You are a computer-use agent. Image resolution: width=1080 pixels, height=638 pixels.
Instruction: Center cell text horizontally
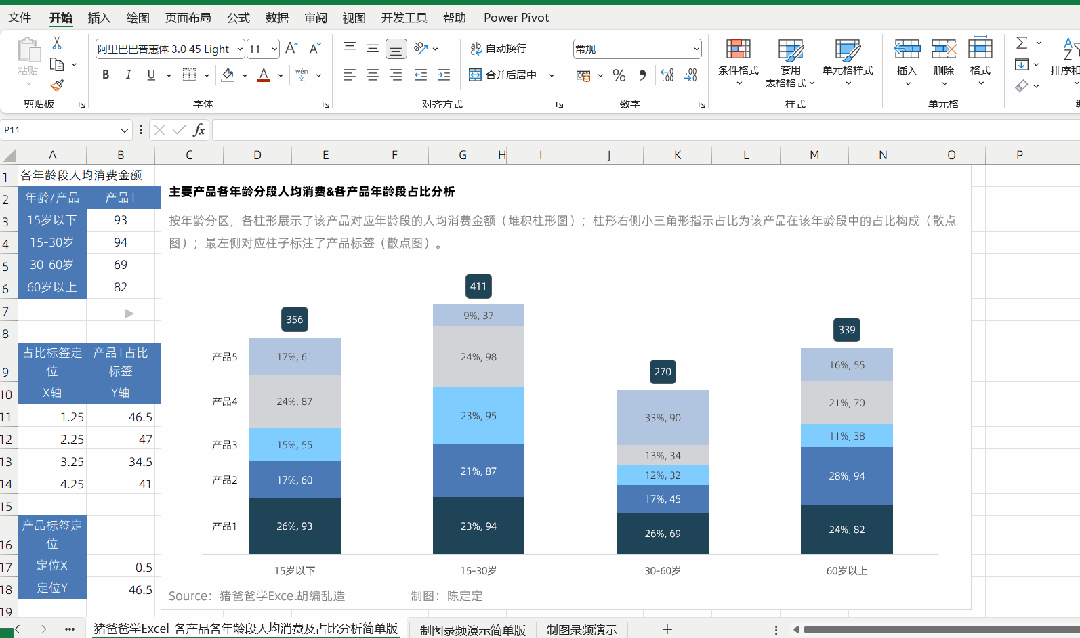coord(373,75)
